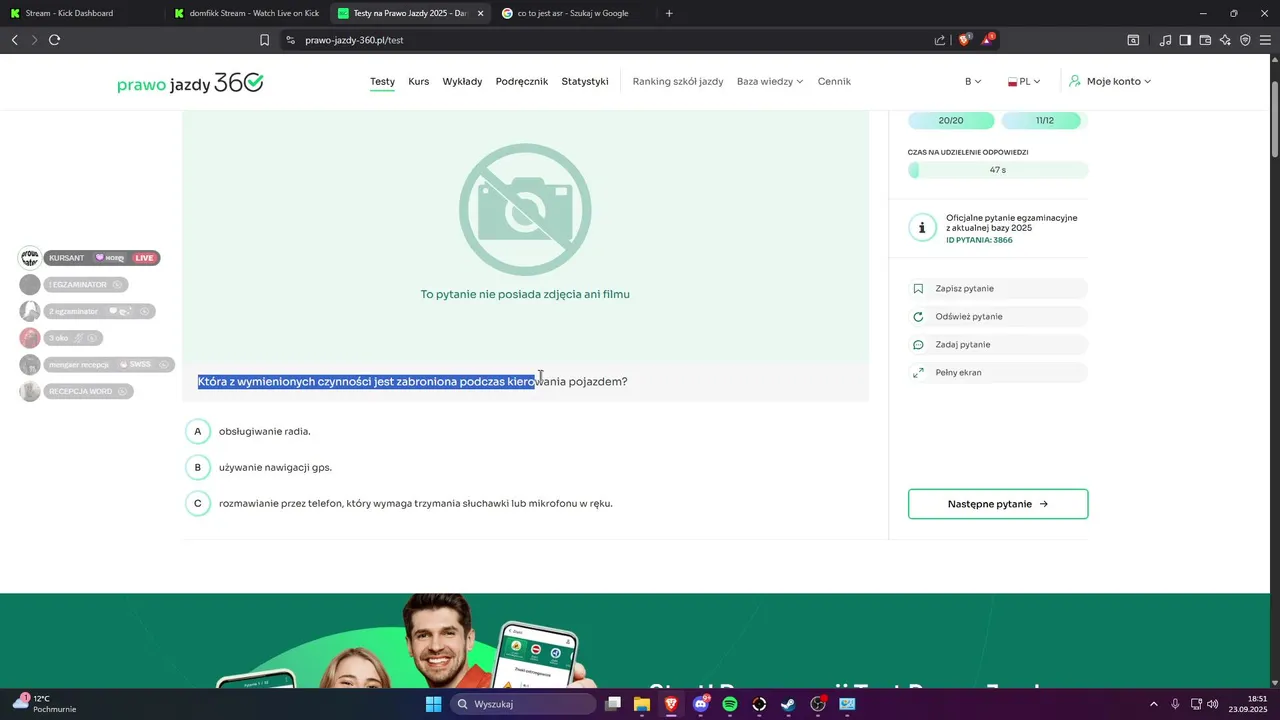Click the ID PYTANIA: 3866 text
This screenshot has height=720, width=1280.
click(x=979, y=240)
